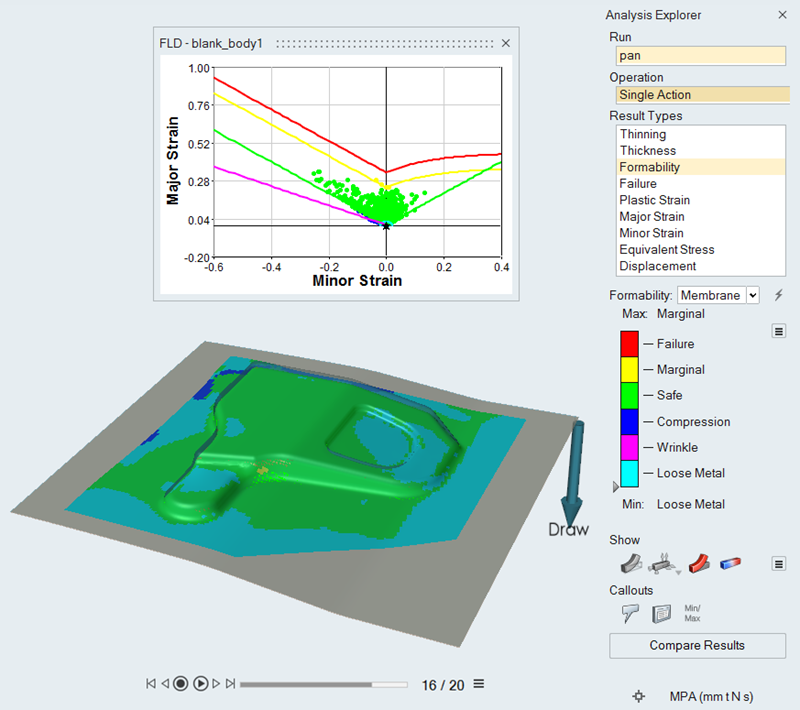Open the deformed shape show options icon
This screenshot has width=800, height=710.
[x=662, y=564]
